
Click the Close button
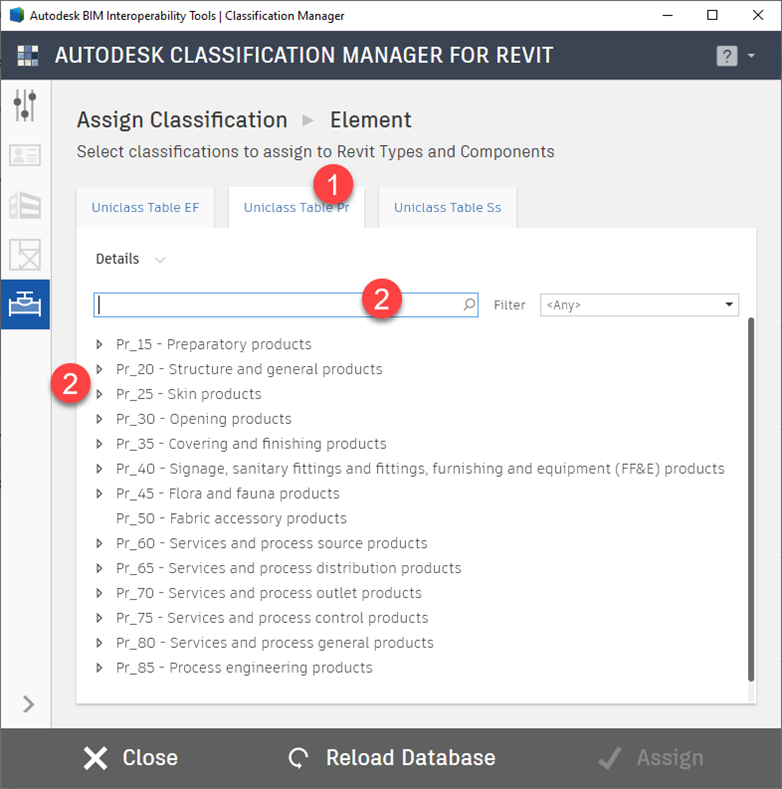click(x=131, y=758)
